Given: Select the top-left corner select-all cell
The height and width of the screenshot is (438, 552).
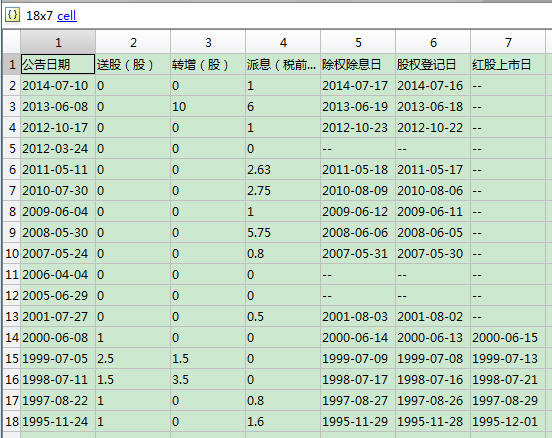Looking at the screenshot, I should click(12, 42).
